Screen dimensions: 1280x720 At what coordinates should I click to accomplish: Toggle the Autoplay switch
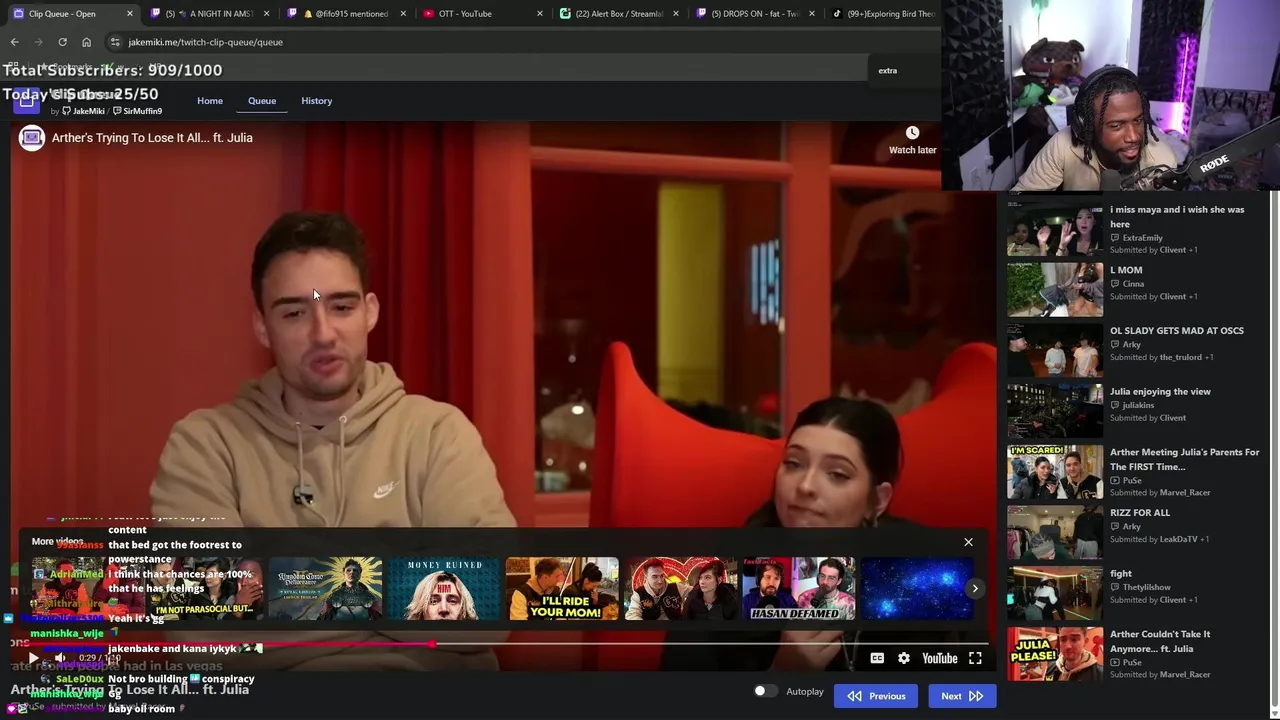765,691
